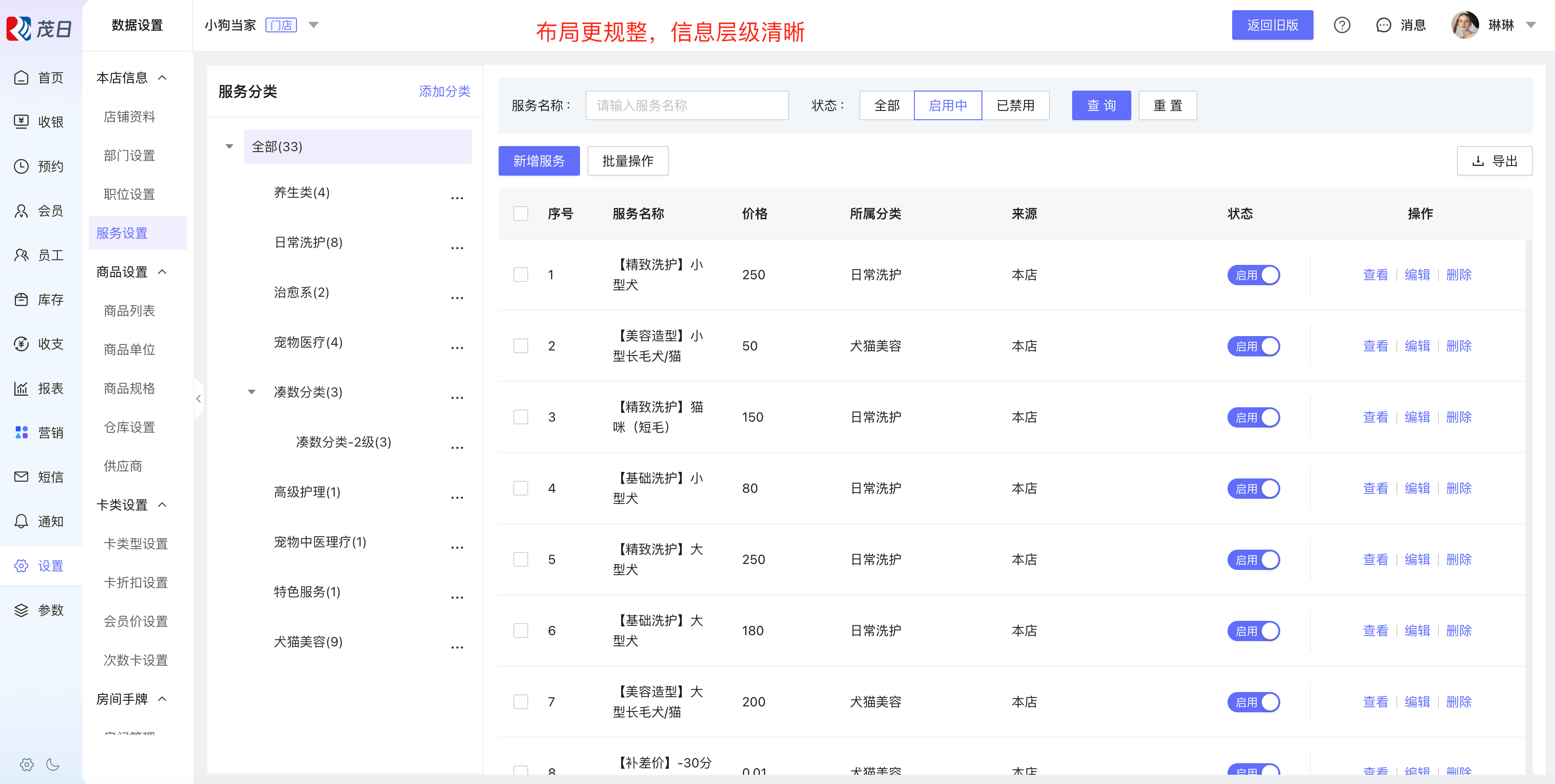Image resolution: width=1555 pixels, height=784 pixels.
Task: Open the 报表 chart icon
Action: [21, 388]
